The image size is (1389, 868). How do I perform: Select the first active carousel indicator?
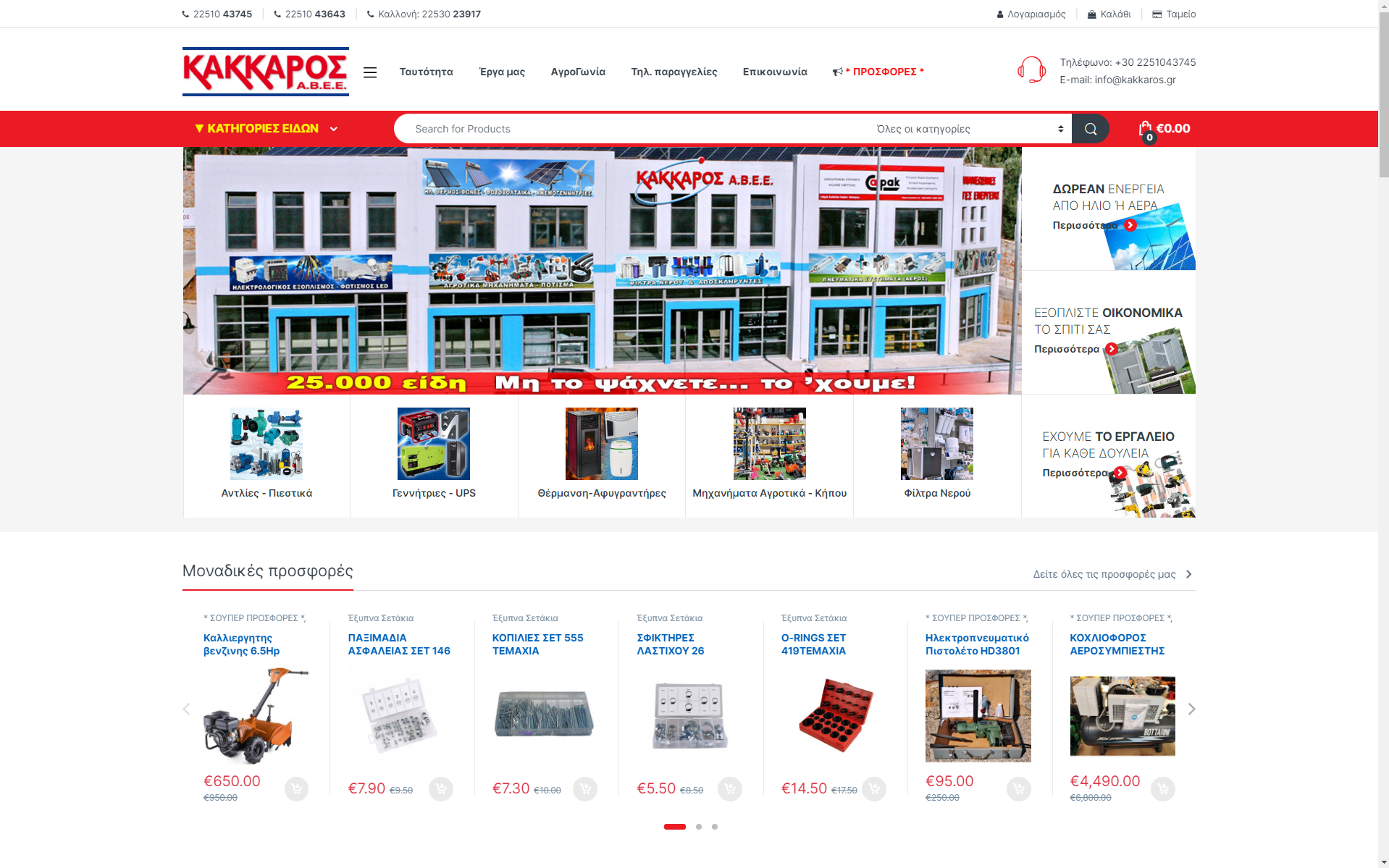click(674, 827)
